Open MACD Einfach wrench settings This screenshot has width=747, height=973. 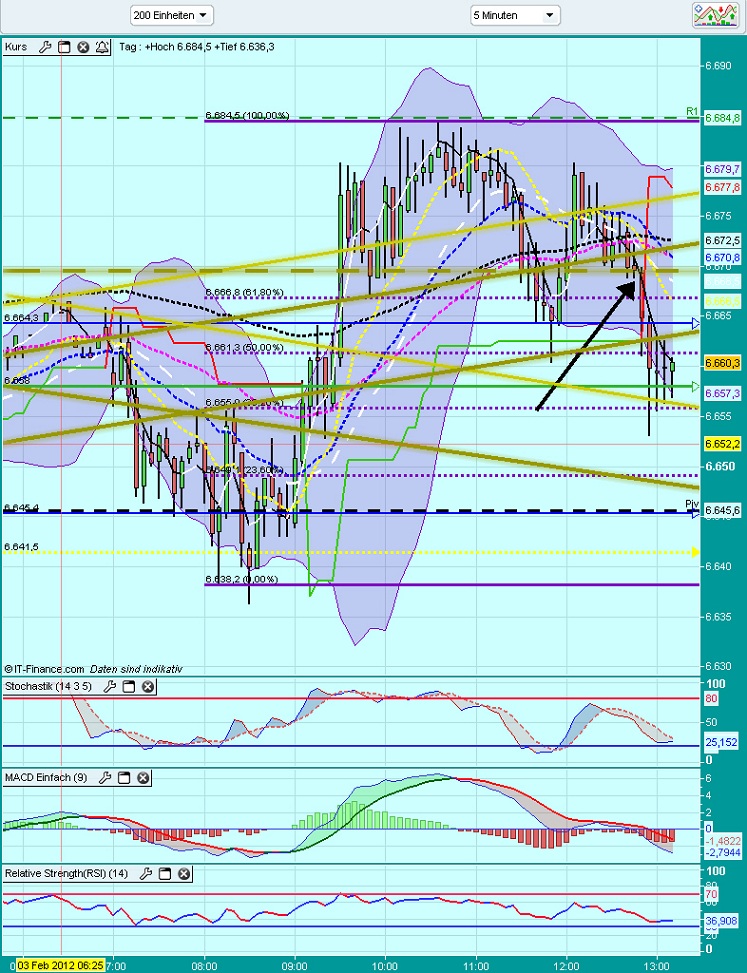pyautogui.click(x=105, y=778)
